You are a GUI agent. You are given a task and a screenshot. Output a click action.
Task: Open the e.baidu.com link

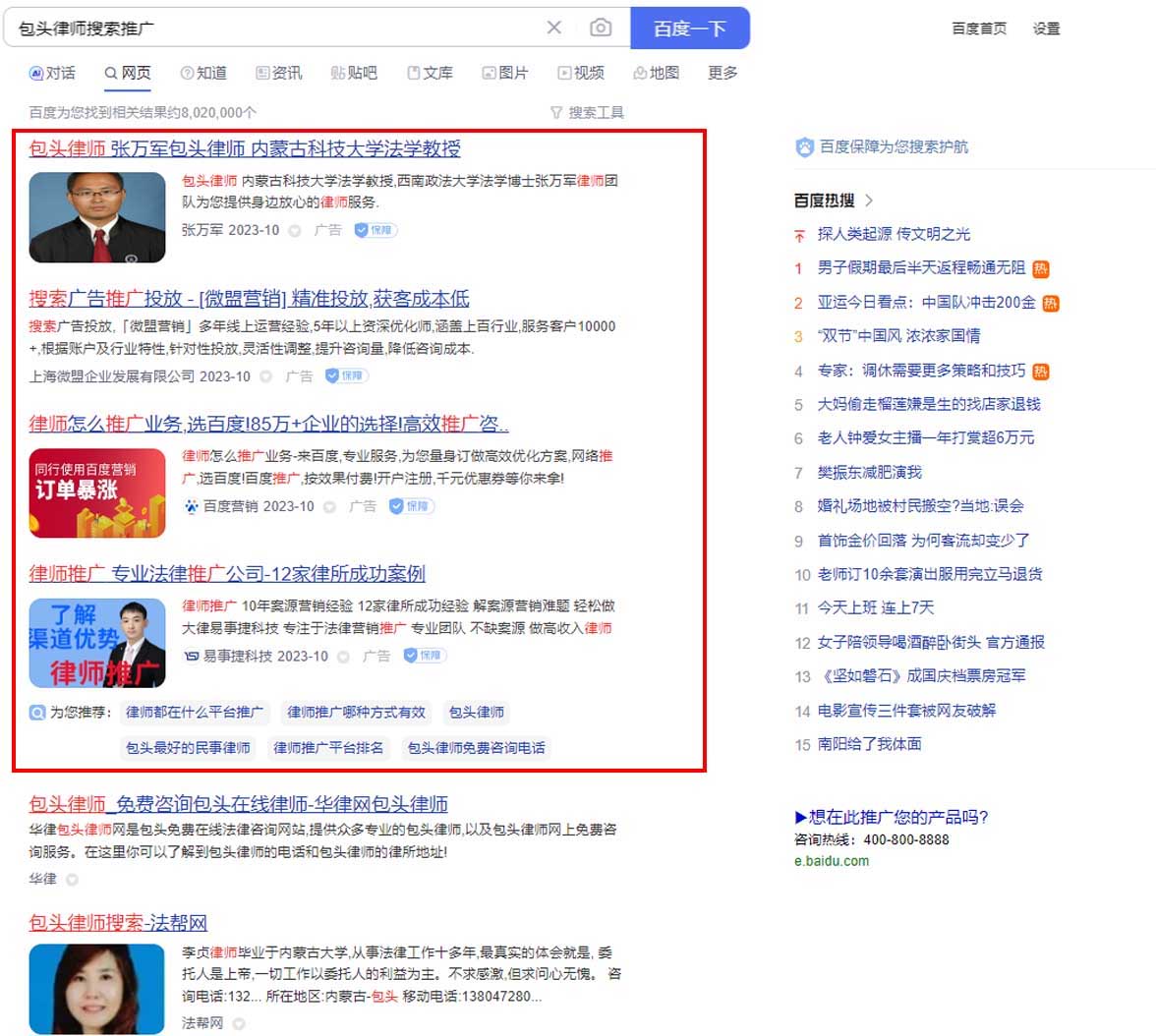[x=832, y=860]
